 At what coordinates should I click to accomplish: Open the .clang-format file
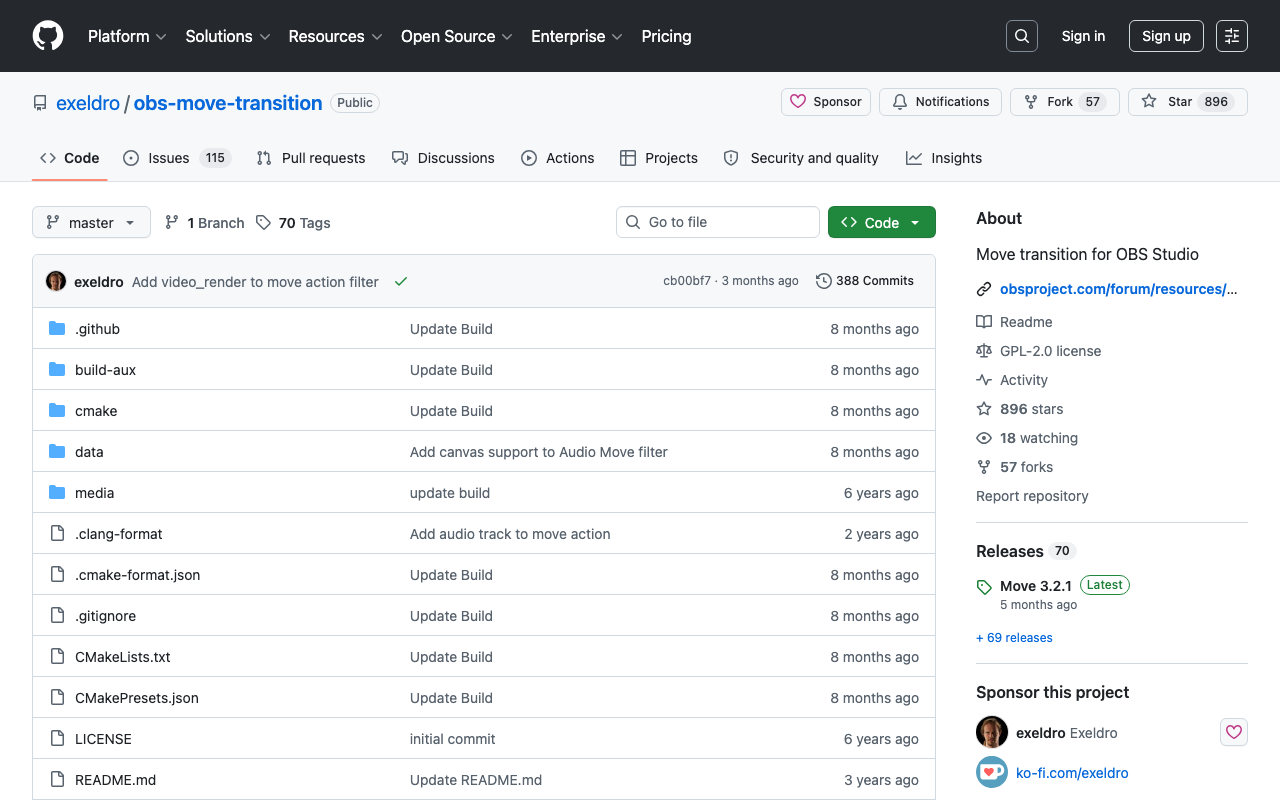(x=118, y=534)
